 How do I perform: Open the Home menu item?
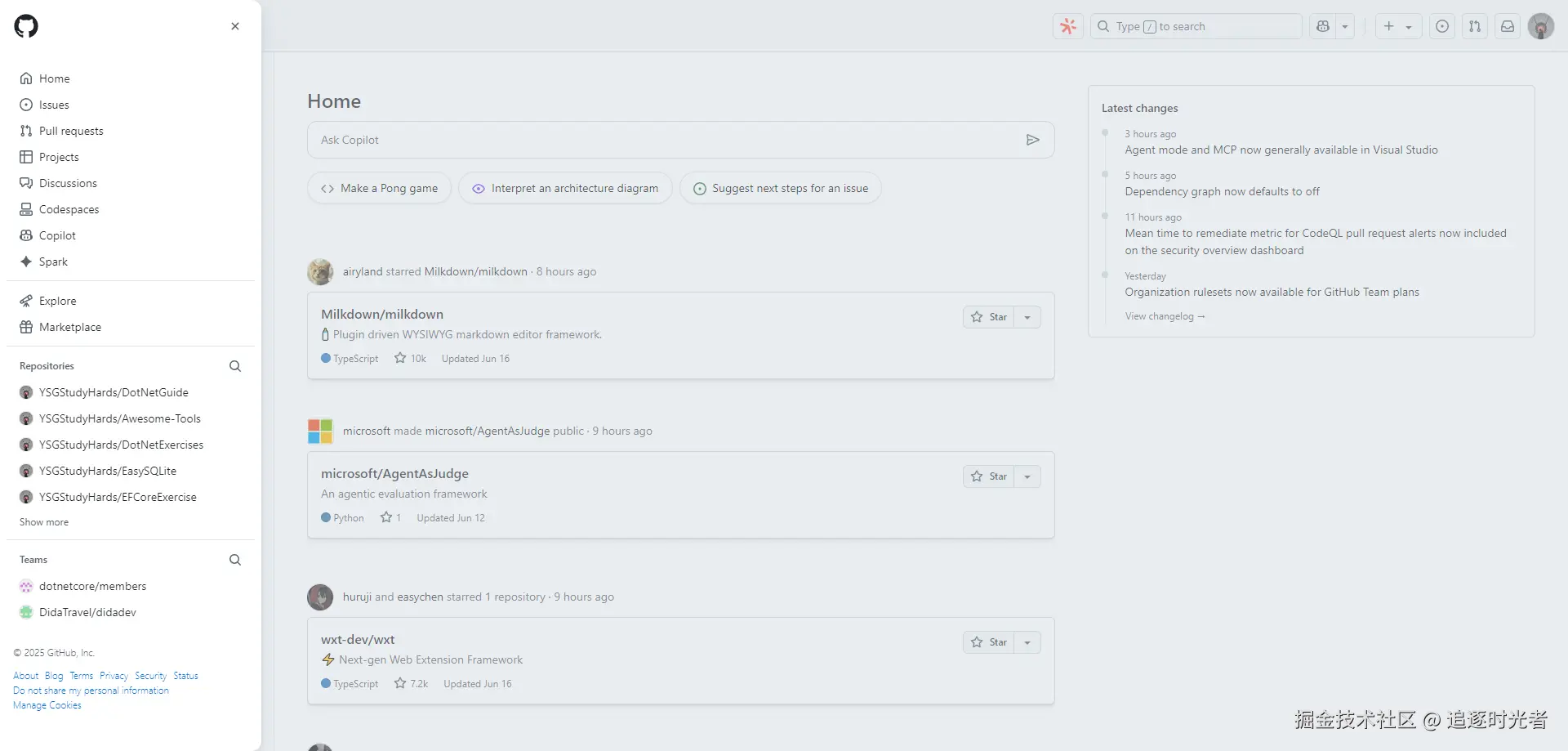pyautogui.click(x=131, y=78)
